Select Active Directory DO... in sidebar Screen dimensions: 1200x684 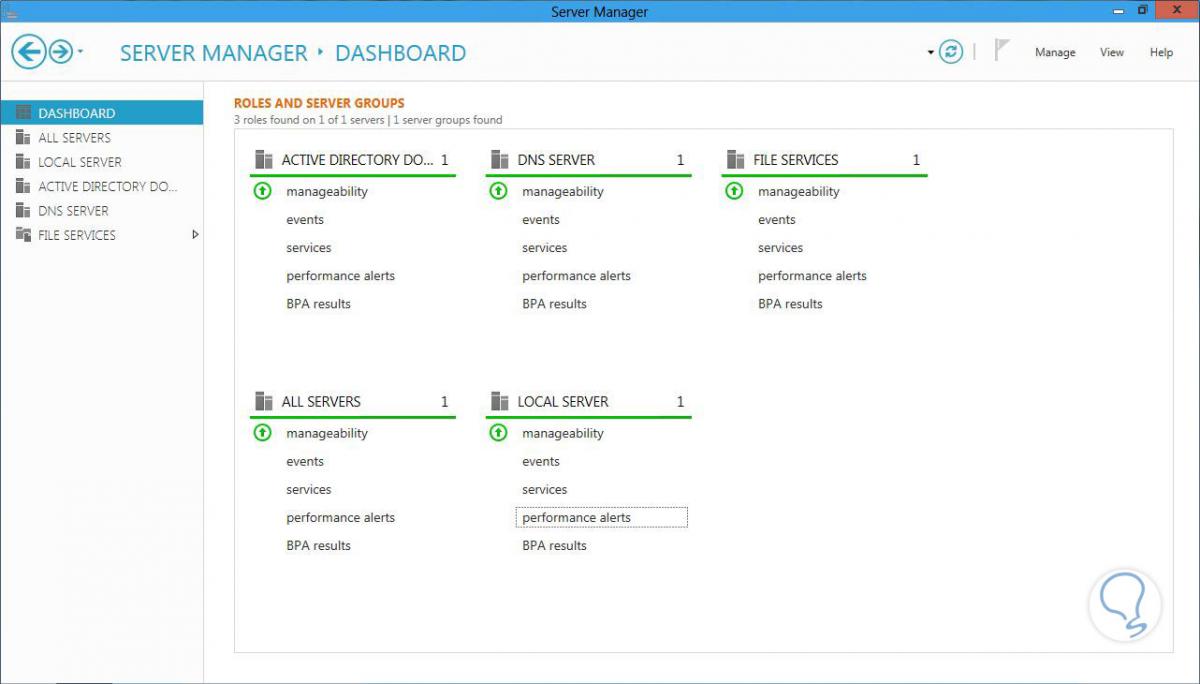tap(102, 186)
